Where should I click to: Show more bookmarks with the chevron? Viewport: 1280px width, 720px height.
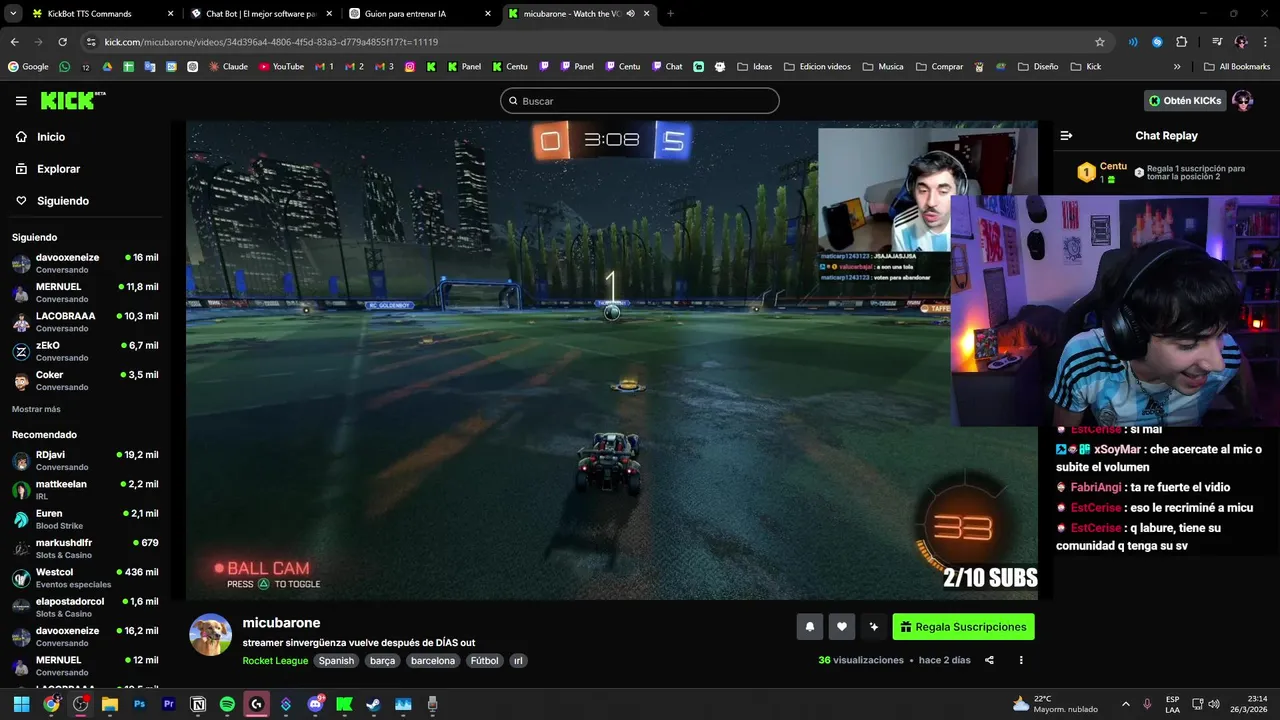(1177, 67)
